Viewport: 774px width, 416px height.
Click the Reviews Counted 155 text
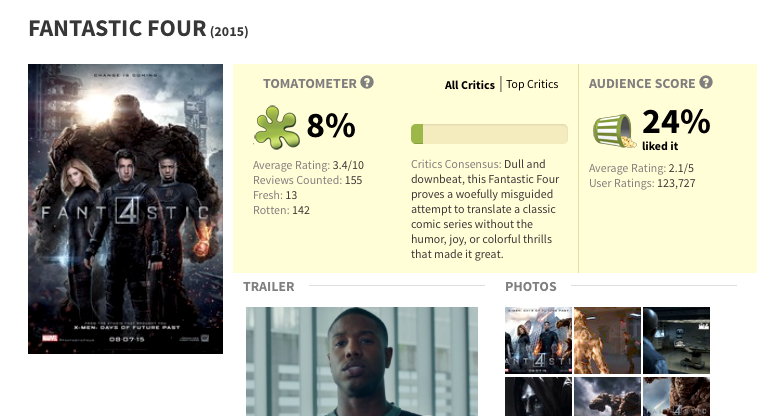(308, 180)
